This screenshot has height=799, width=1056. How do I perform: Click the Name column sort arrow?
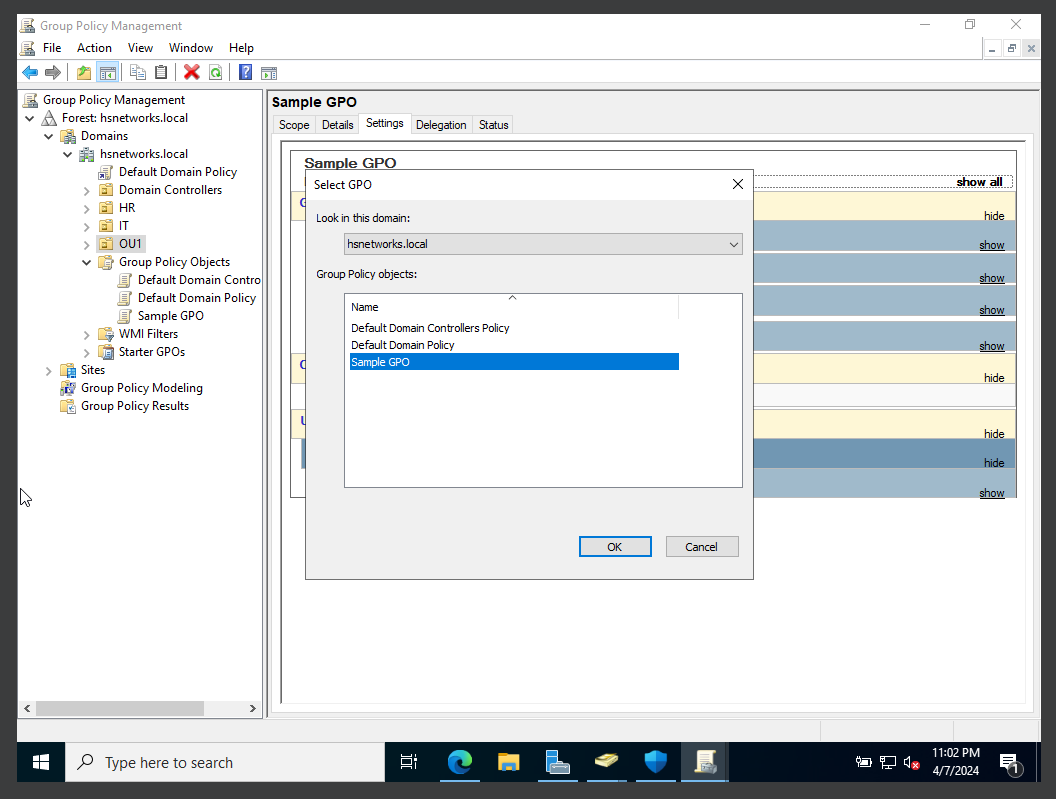point(511,297)
